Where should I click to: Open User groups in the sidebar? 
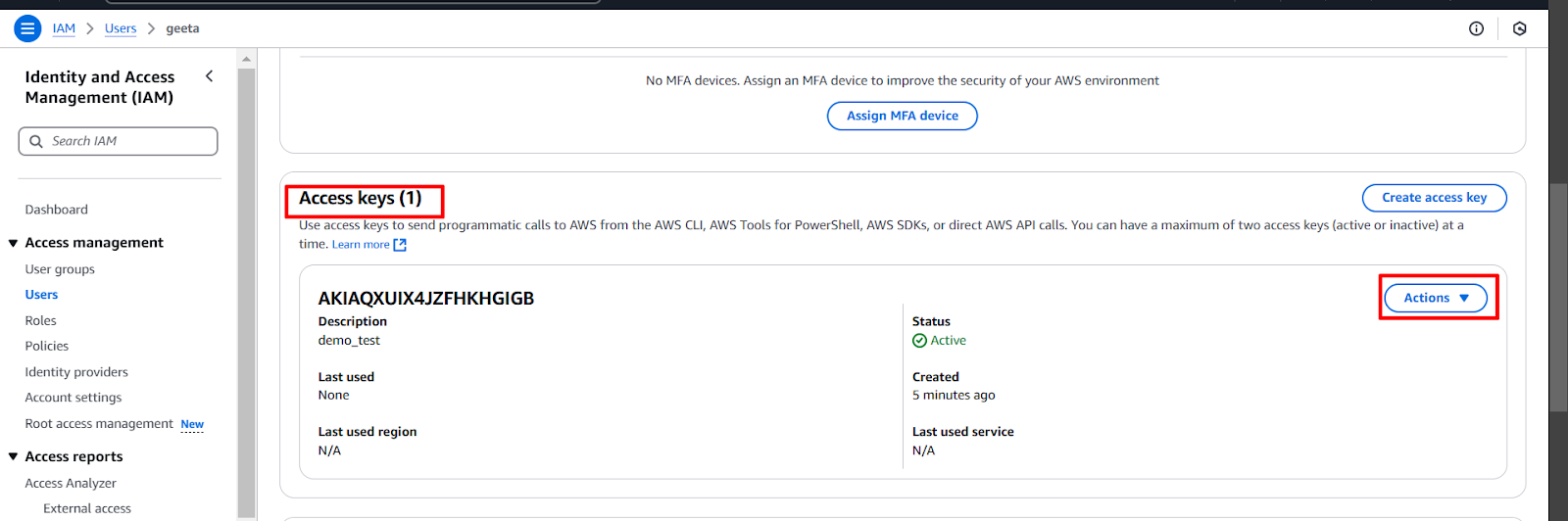[x=60, y=269]
